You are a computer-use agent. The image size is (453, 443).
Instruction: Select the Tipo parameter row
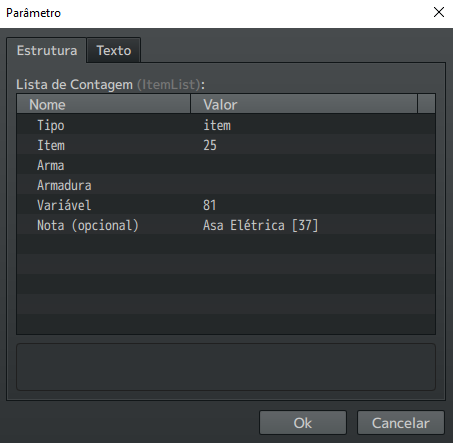(x=226, y=124)
